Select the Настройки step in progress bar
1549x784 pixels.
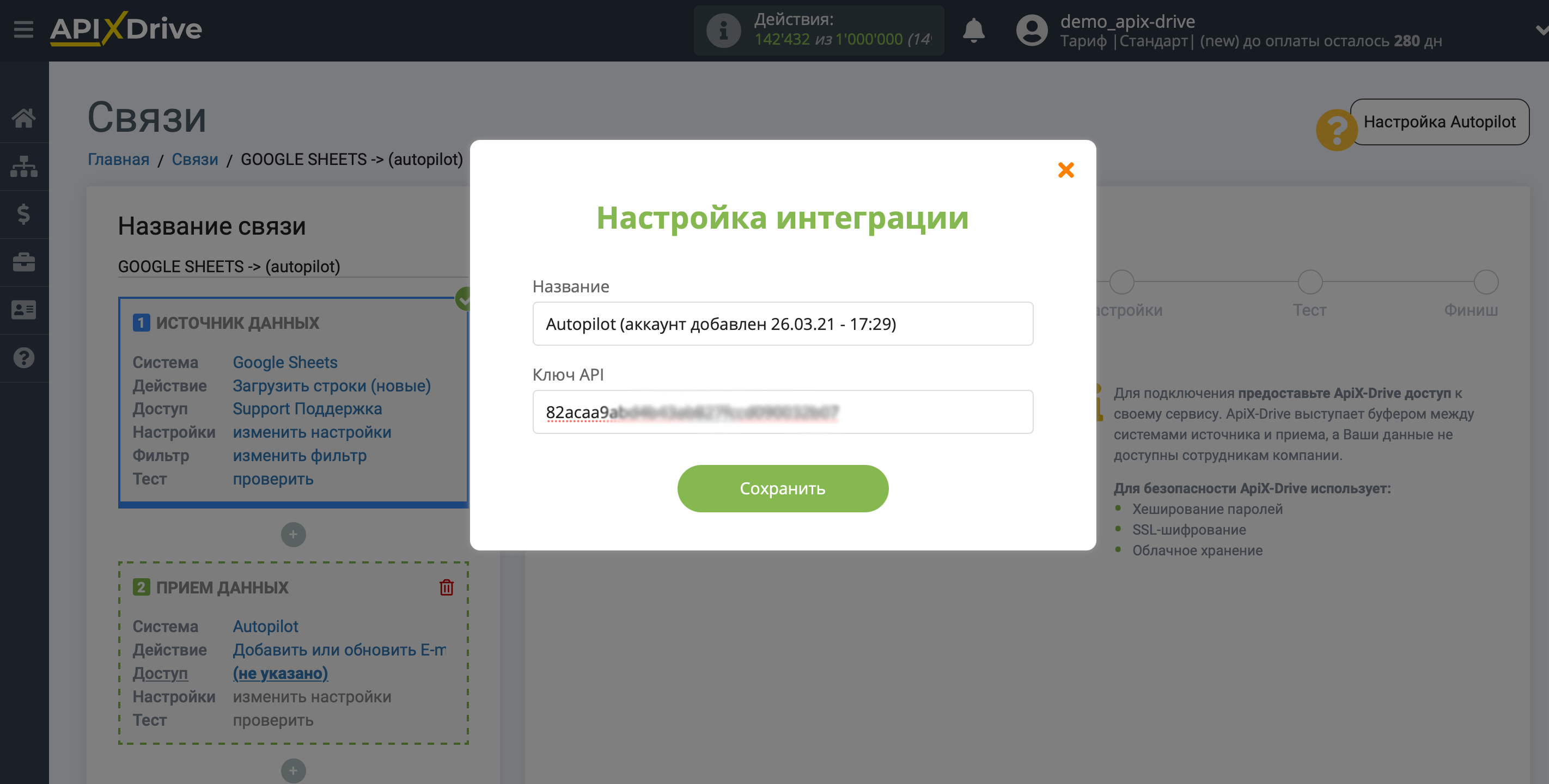(x=1121, y=282)
